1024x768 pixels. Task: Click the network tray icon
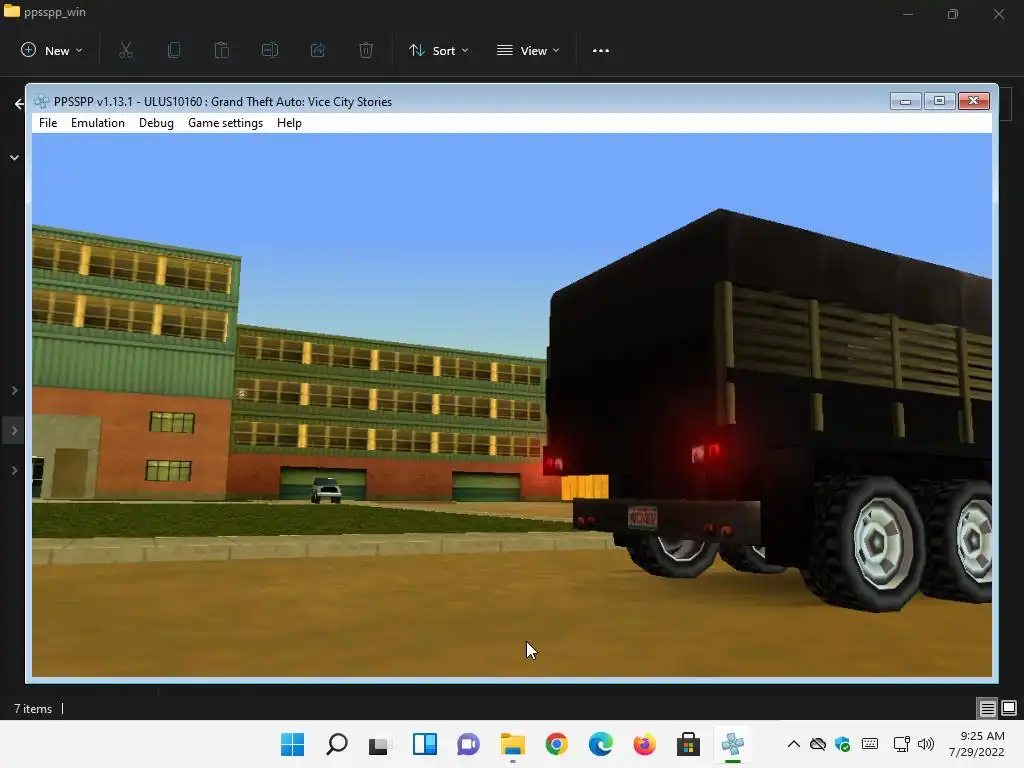[901, 744]
